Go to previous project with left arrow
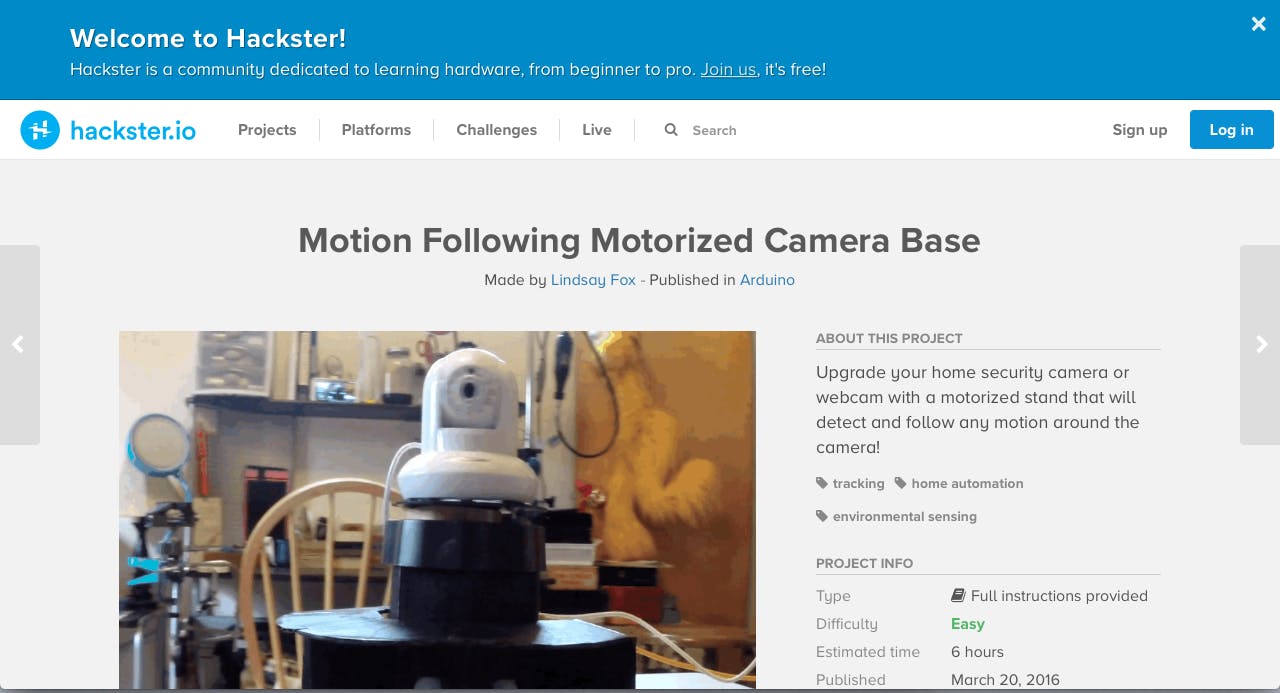1280x693 pixels. coord(19,344)
